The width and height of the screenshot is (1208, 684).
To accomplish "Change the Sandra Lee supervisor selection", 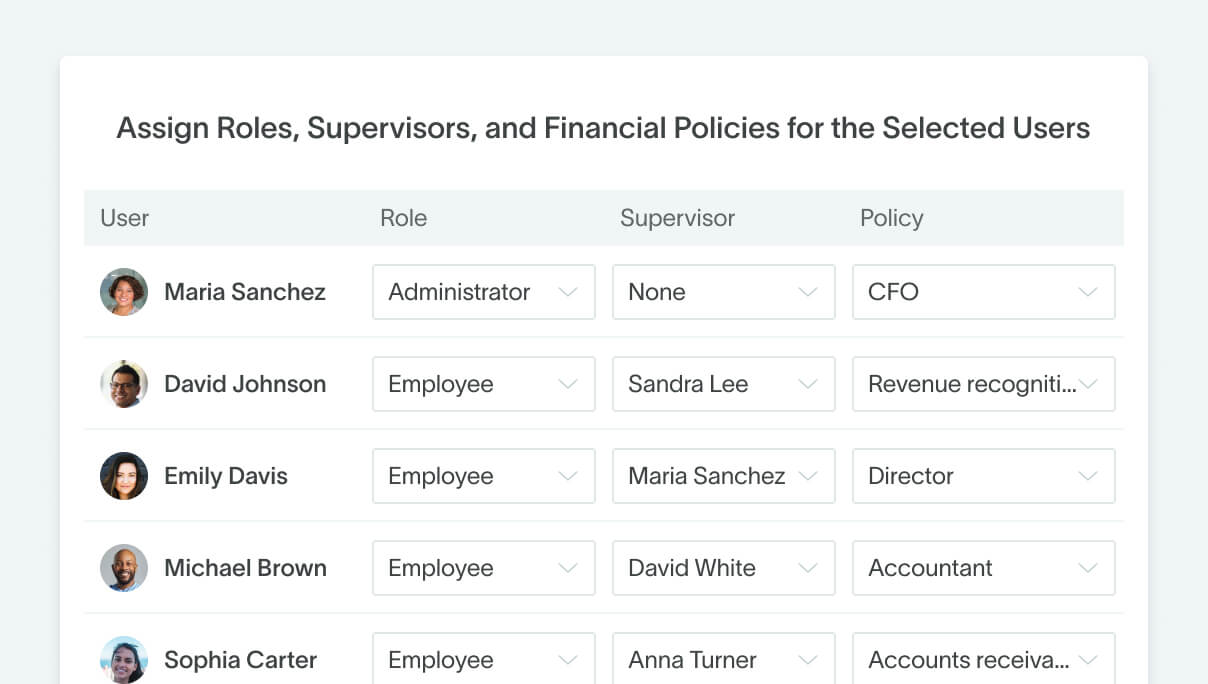I will [x=723, y=384].
